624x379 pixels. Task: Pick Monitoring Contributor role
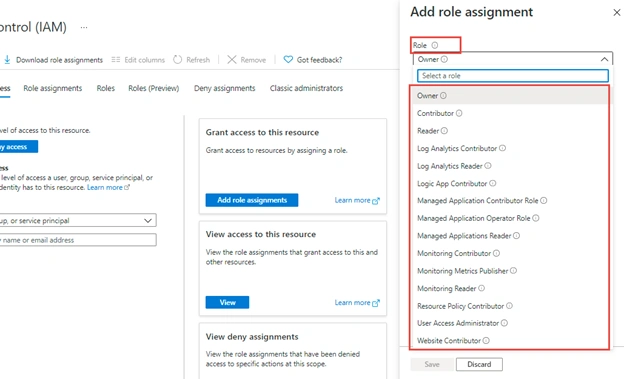coord(511,253)
